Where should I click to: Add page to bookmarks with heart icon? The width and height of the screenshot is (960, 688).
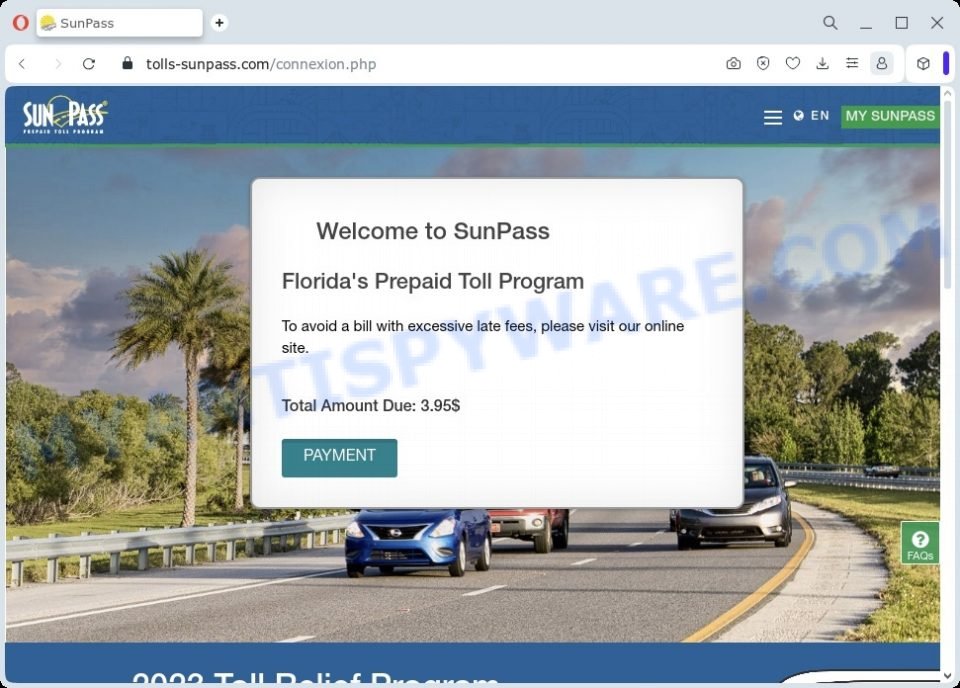(x=793, y=64)
